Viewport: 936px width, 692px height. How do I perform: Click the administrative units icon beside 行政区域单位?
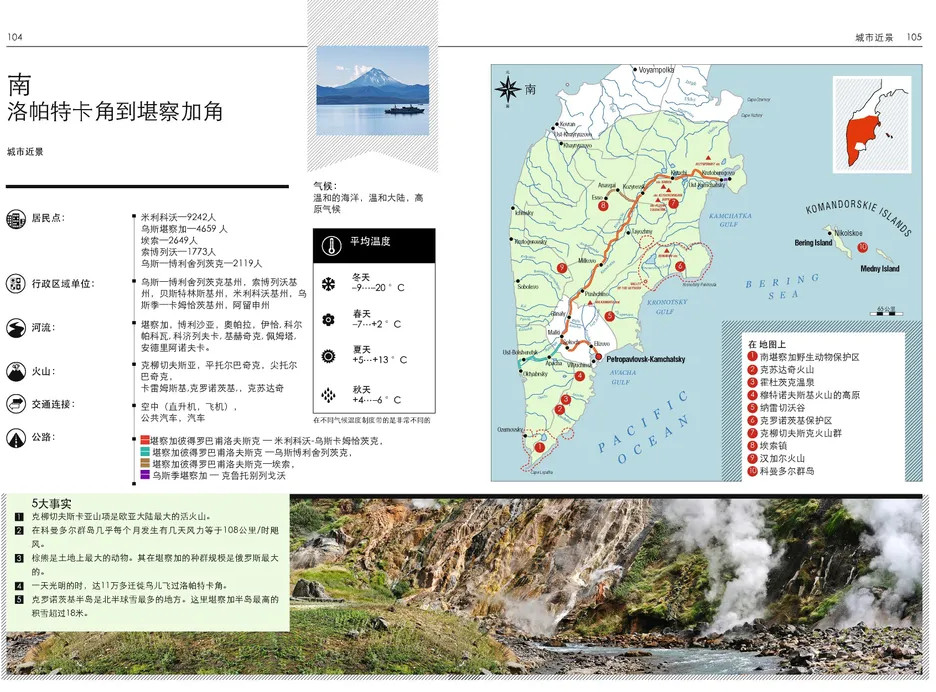tap(16, 283)
